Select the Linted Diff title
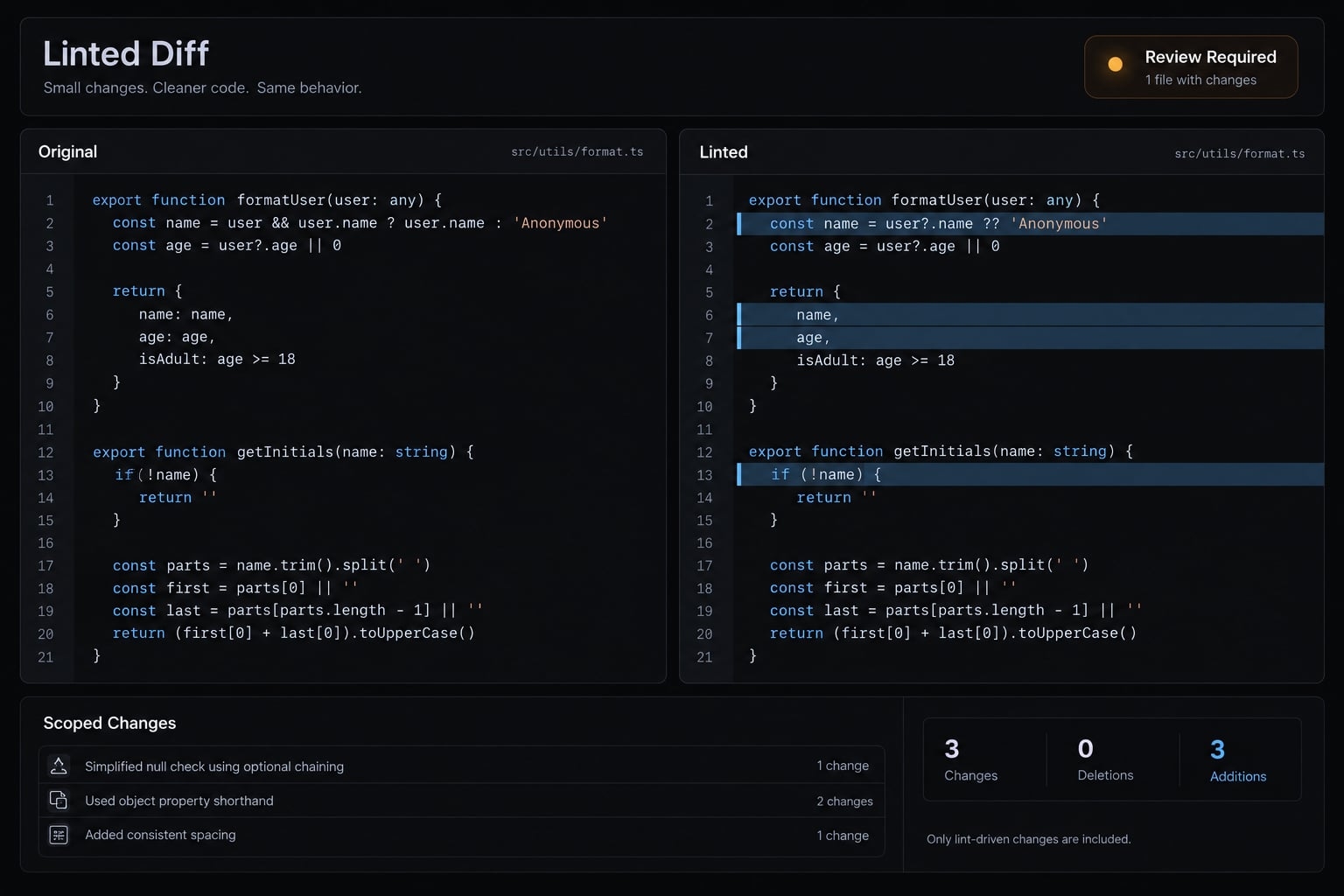 pos(126,53)
